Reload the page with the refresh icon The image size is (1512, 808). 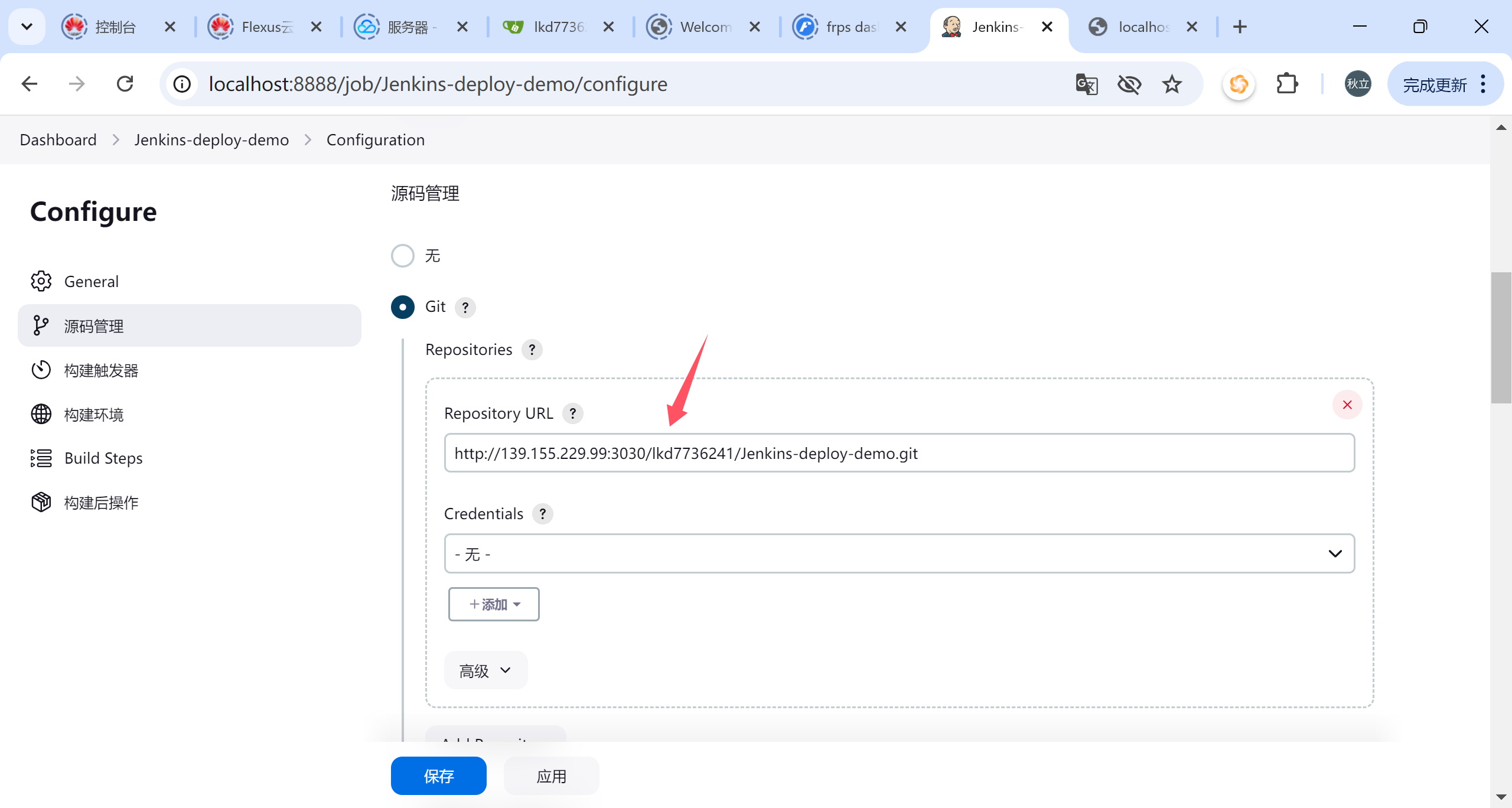[125, 84]
